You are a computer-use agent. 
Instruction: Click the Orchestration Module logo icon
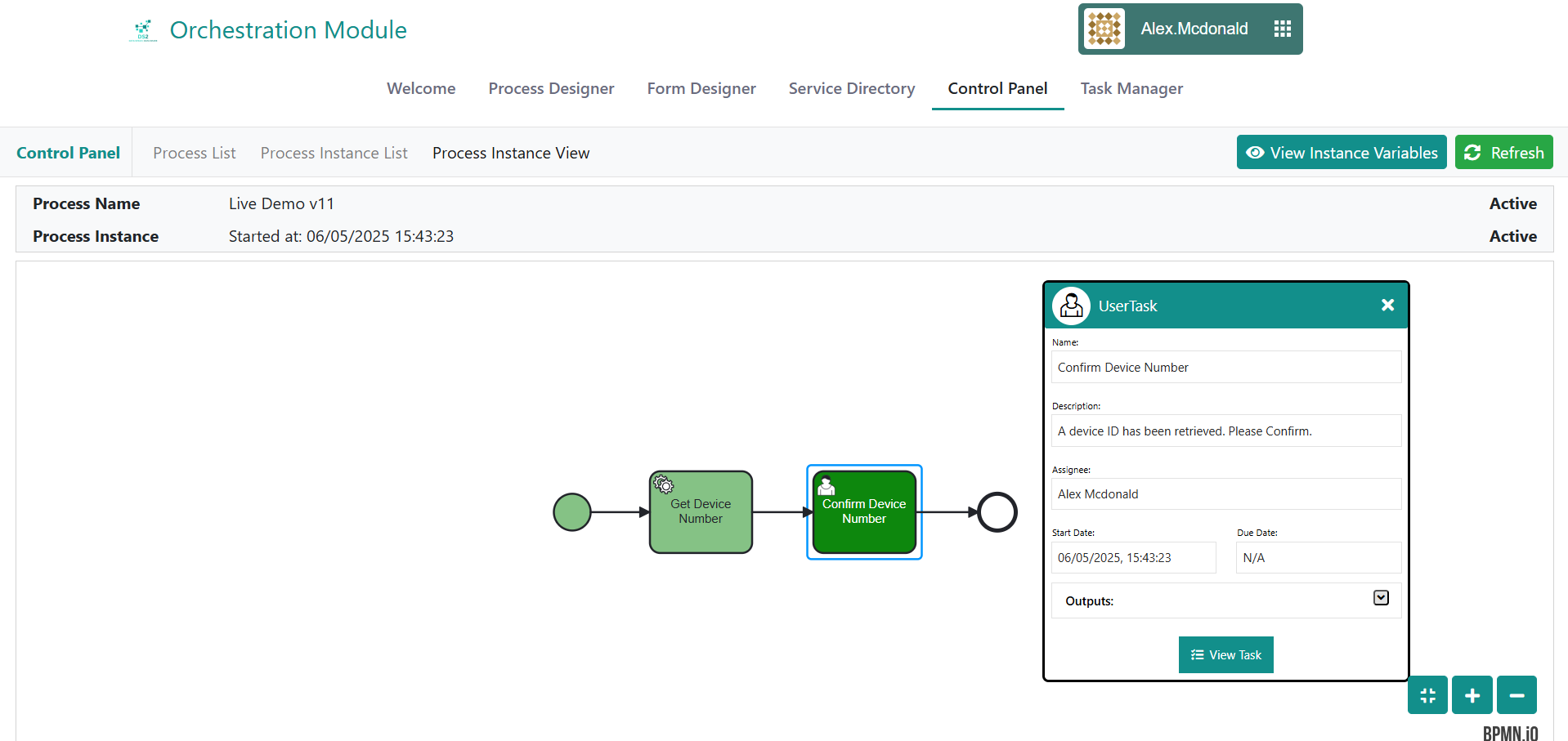pyautogui.click(x=143, y=30)
